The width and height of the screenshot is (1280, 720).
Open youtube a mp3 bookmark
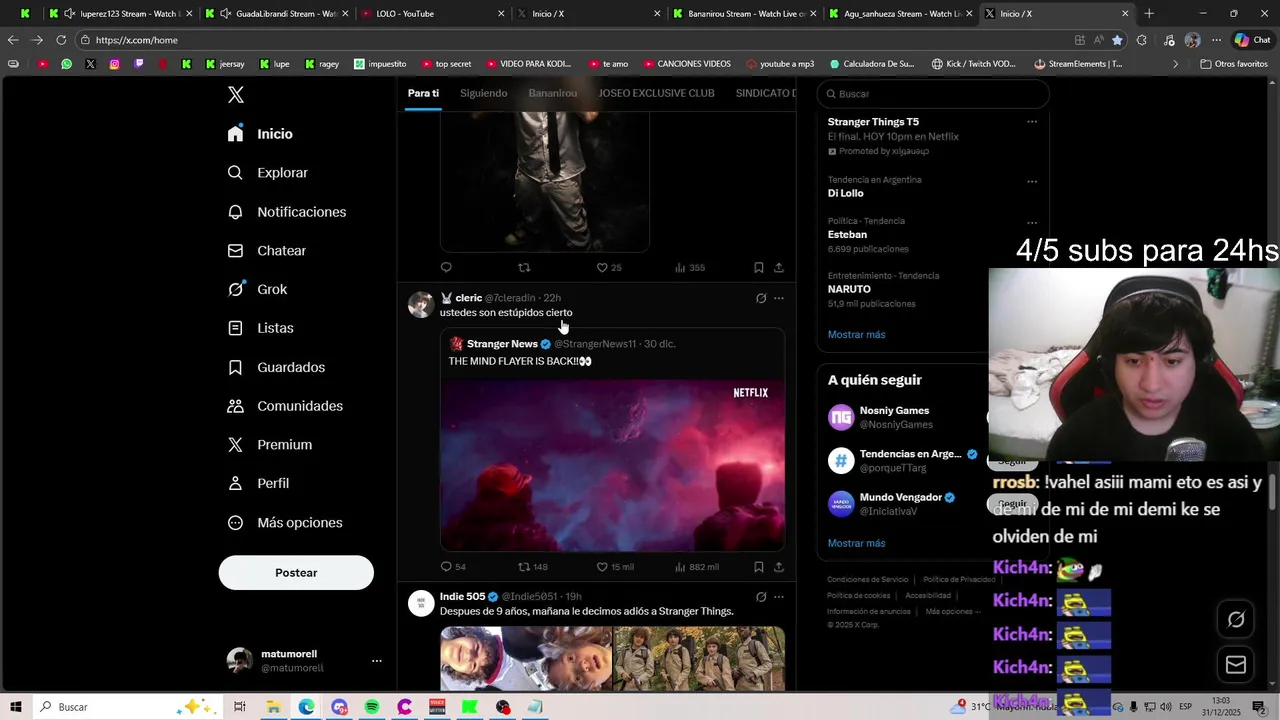[x=780, y=64]
